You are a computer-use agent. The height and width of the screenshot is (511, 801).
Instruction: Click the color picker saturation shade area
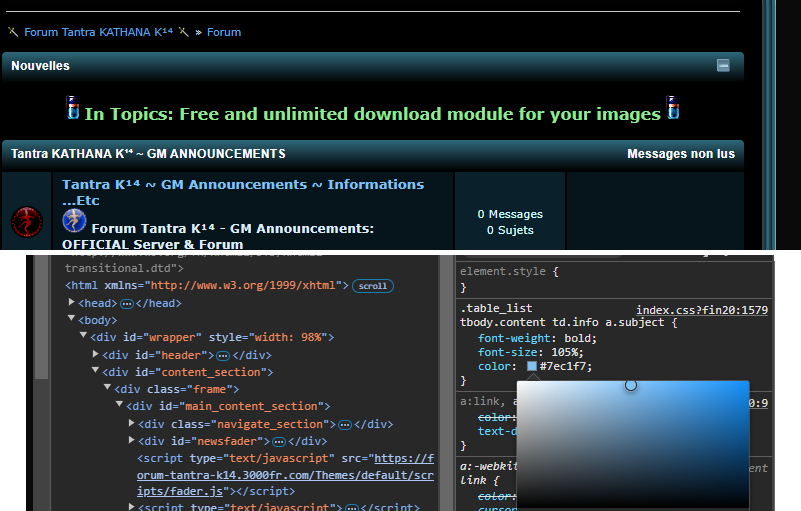tap(633, 445)
